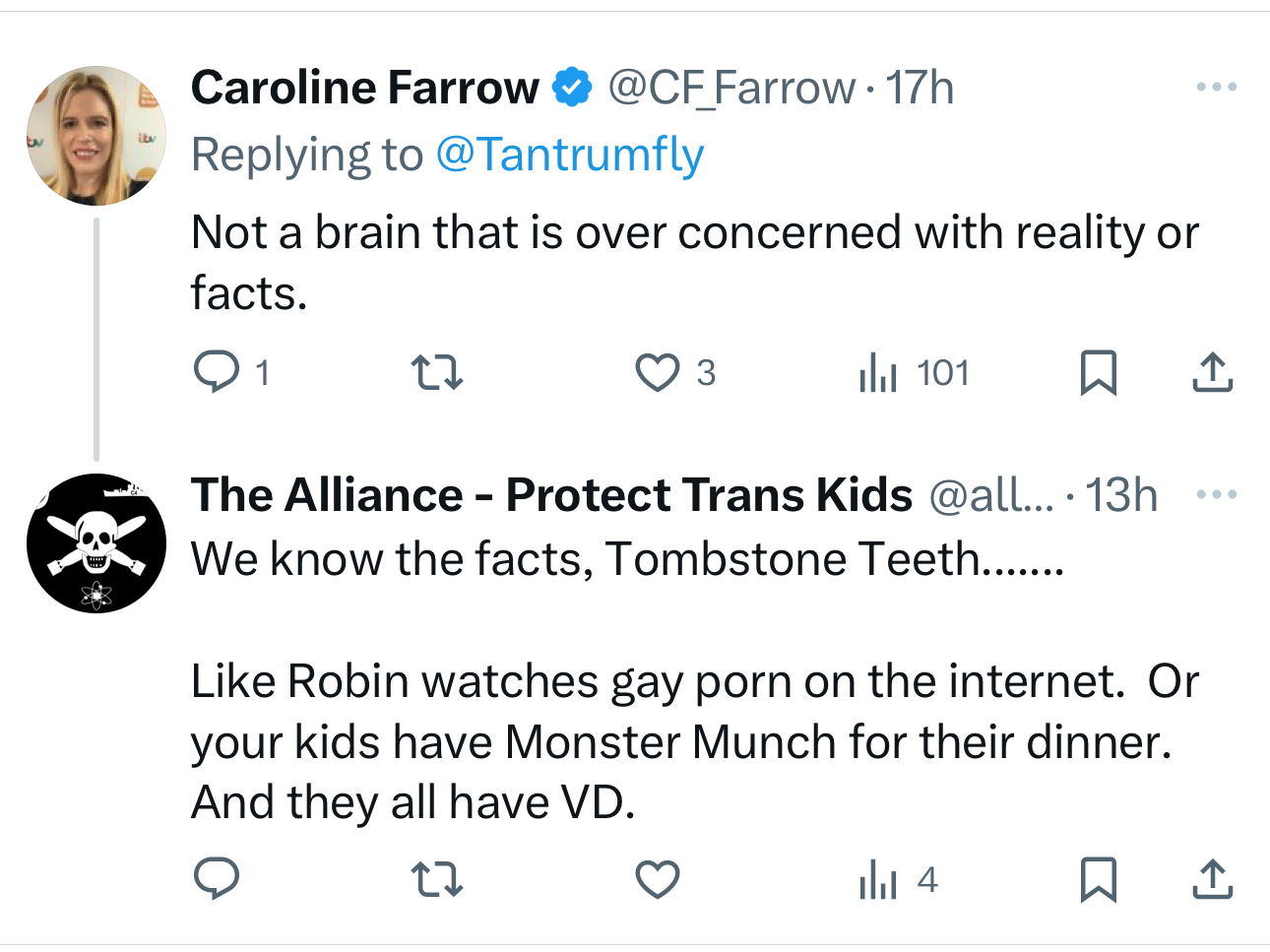Like Caroline Farrow's tweet
This screenshot has width=1270, height=952.
click(x=657, y=373)
